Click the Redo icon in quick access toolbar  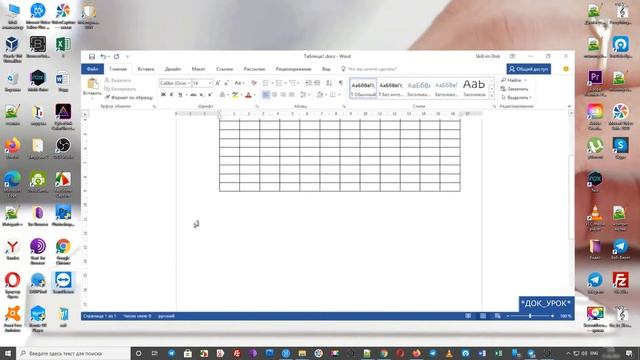(x=117, y=56)
